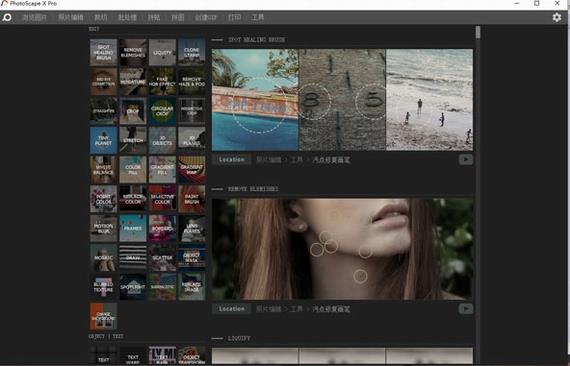
Task: Open the Gradient Fill tile
Action: (162, 170)
